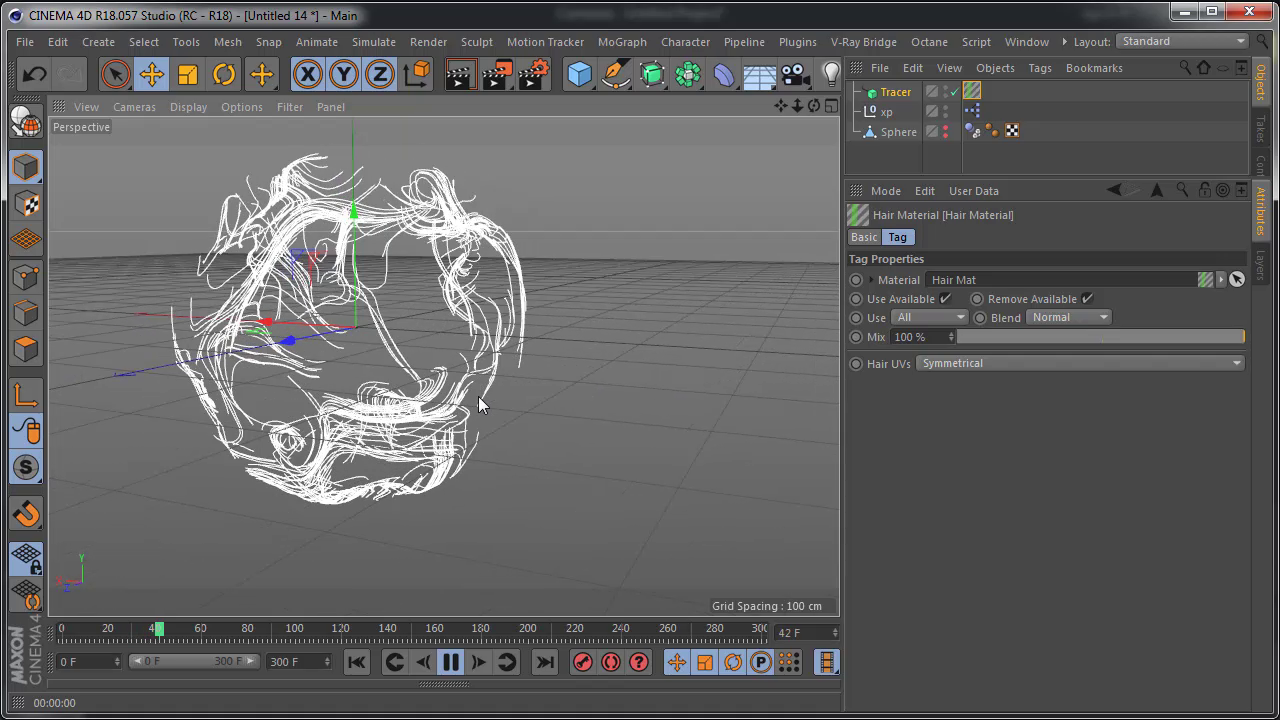This screenshot has width=1280, height=720.
Task: Select Polygons mode in left palette
Action: [26, 349]
